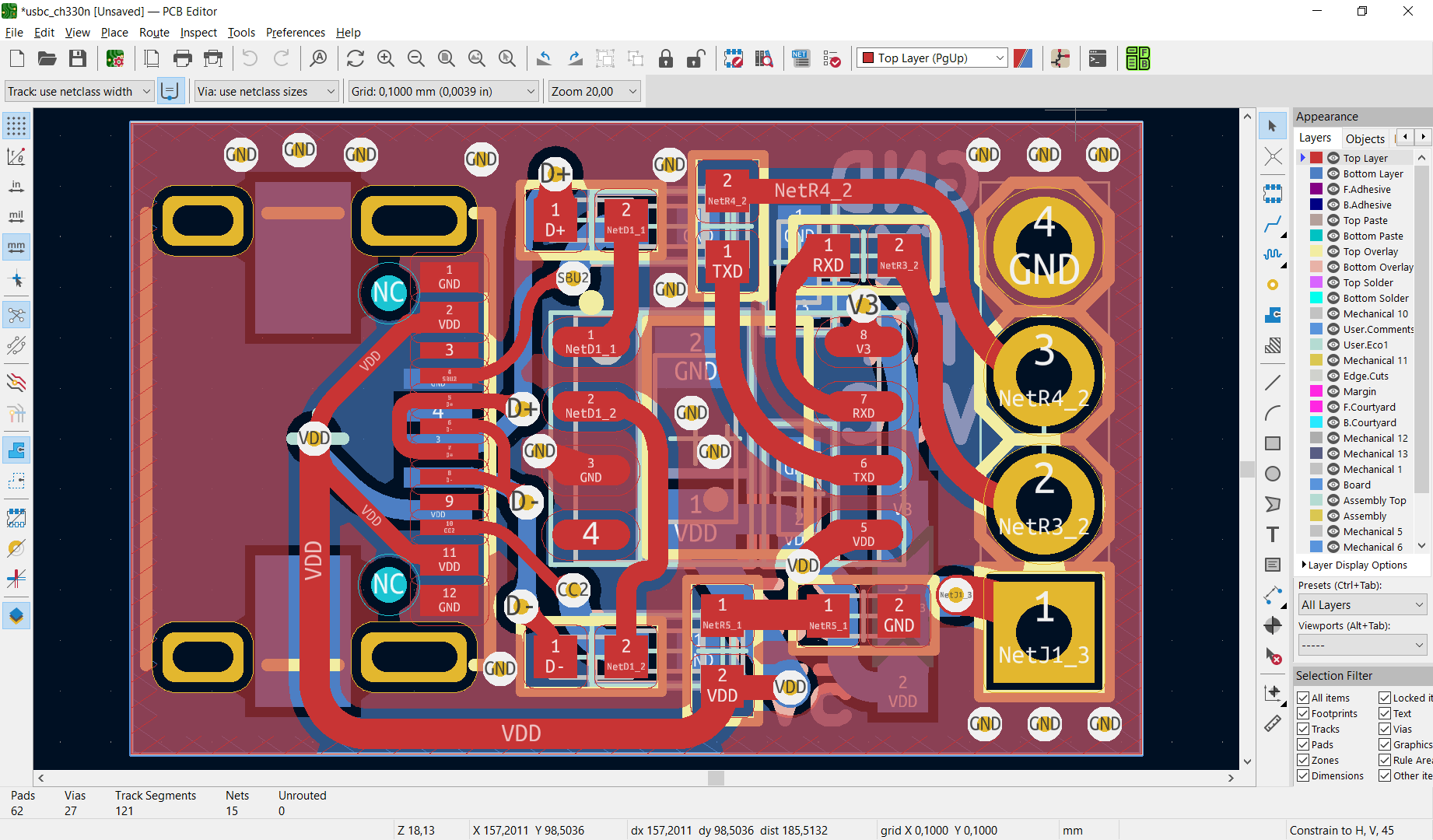Select the Route Tracks tool
The width and height of the screenshot is (1433, 840).
tap(1273, 226)
